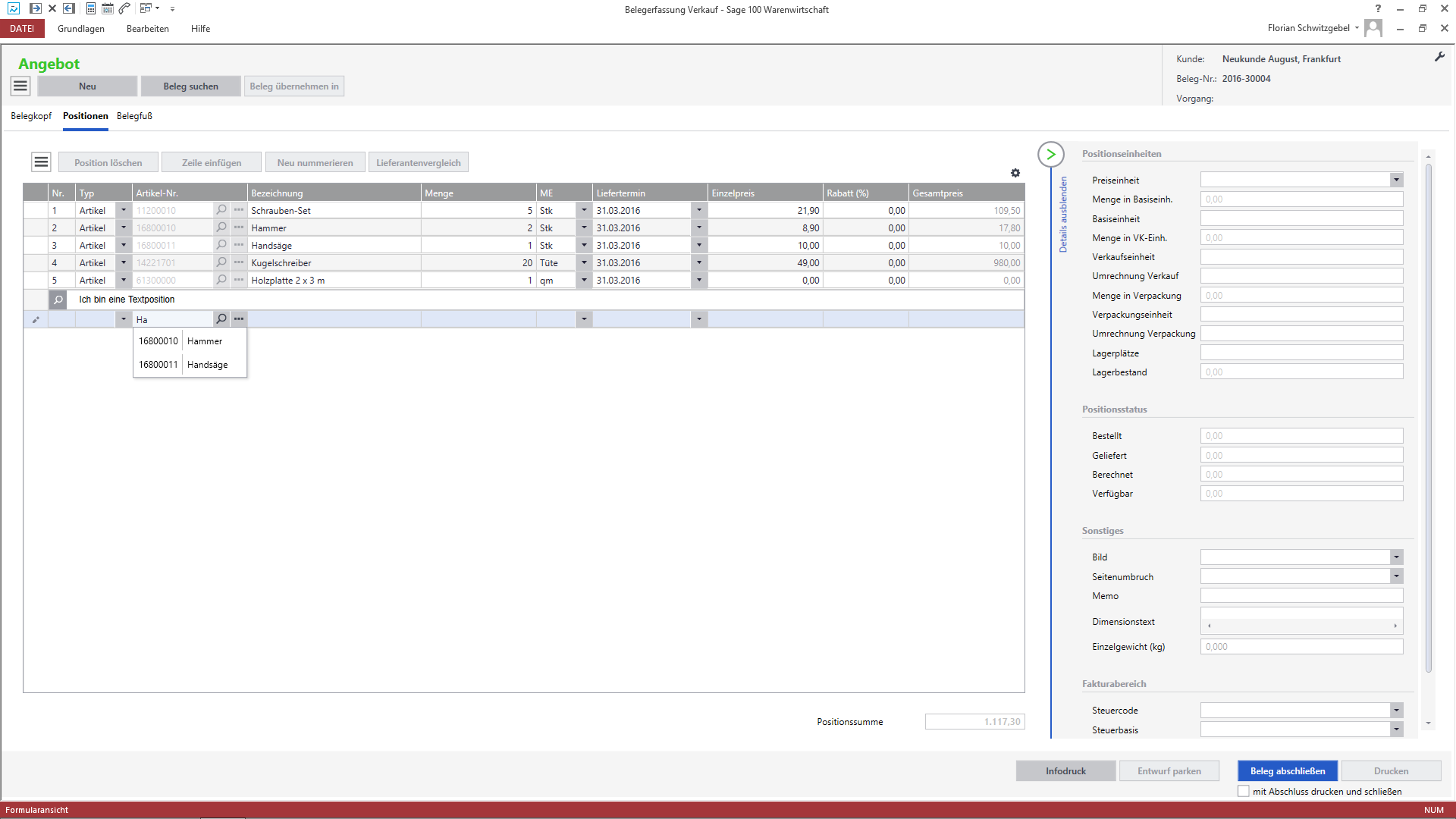Click the details panel vertical scrollbar
This screenshot has height=819, width=1456.
pos(1428,417)
